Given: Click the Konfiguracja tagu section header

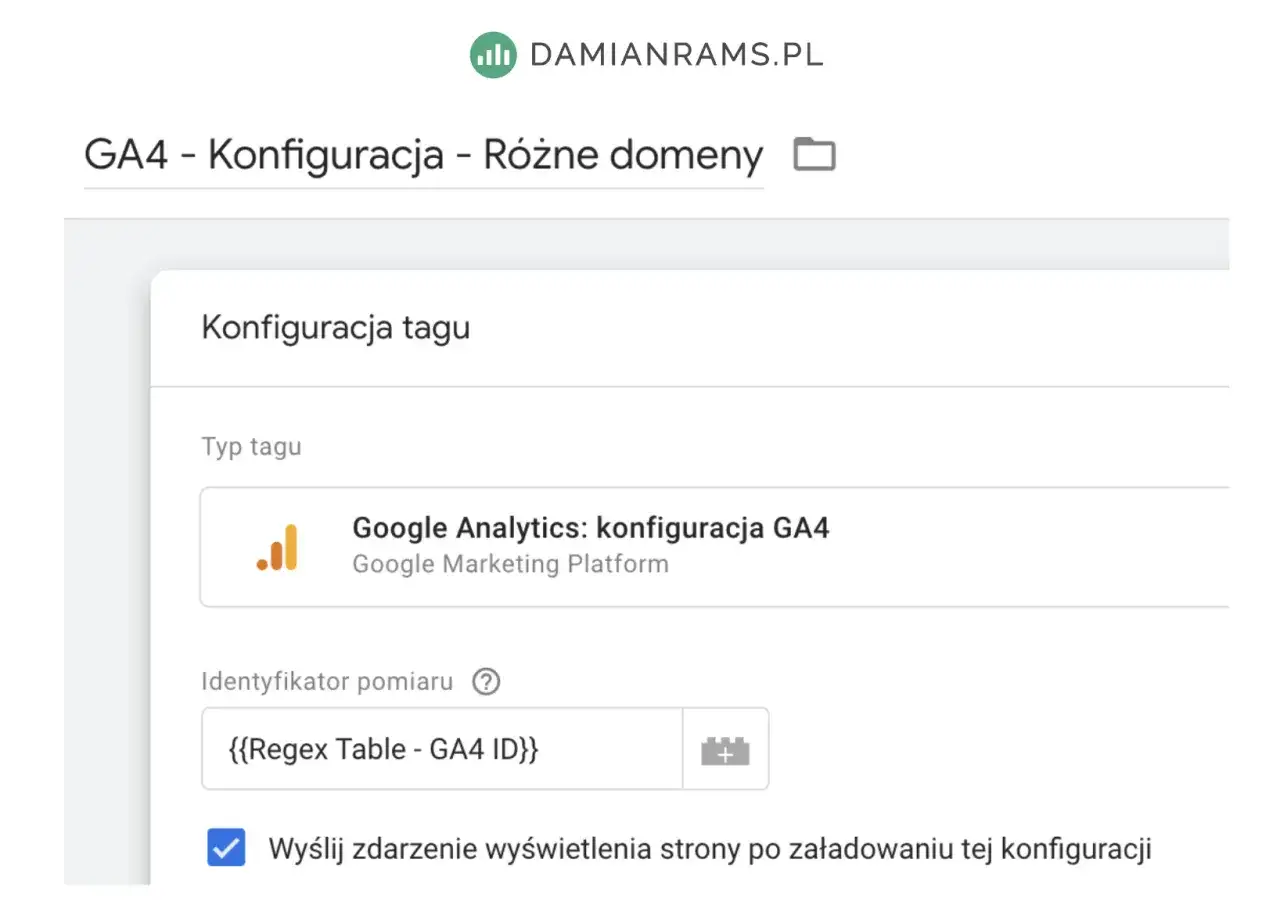Looking at the screenshot, I should pos(335,327).
